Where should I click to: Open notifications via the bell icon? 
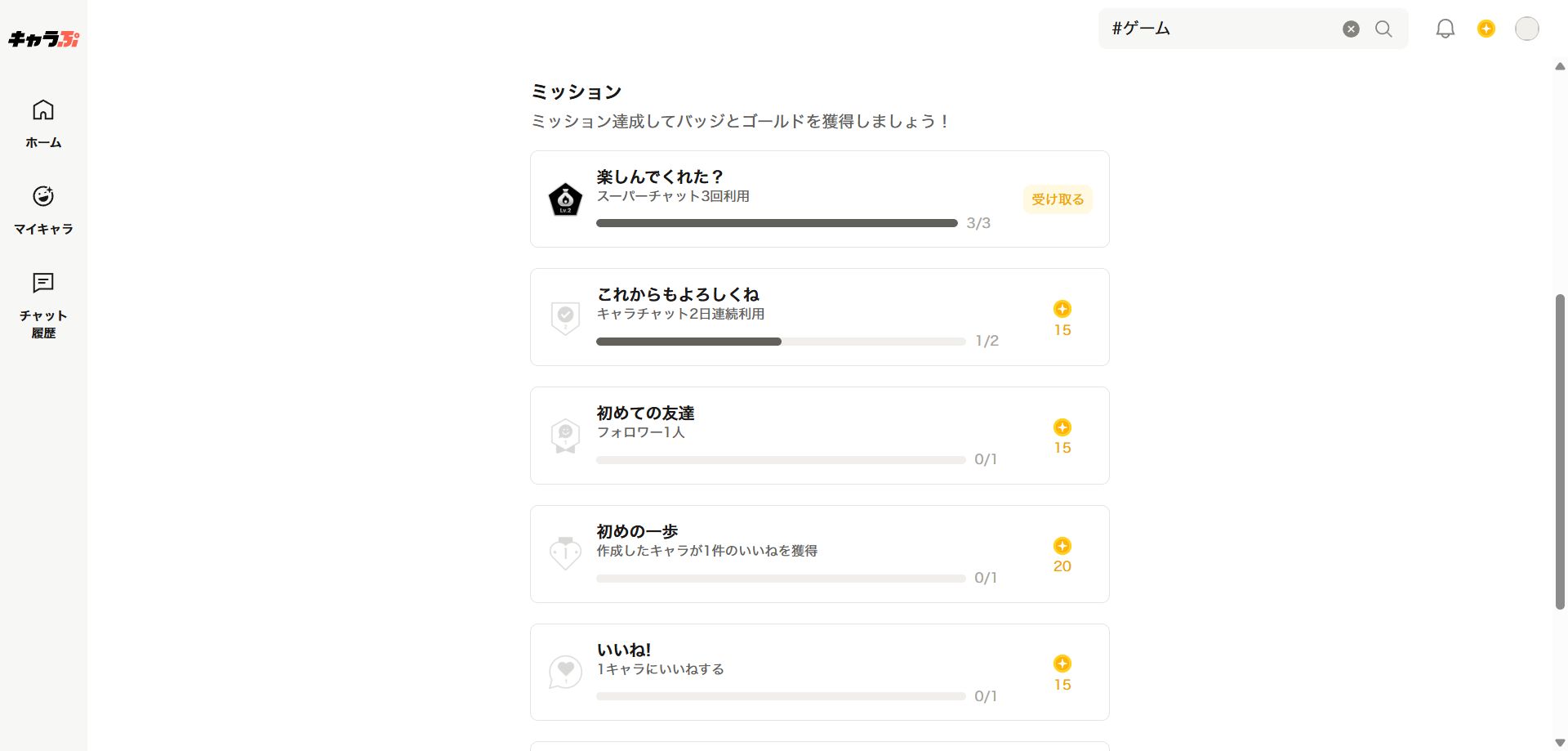click(x=1445, y=29)
